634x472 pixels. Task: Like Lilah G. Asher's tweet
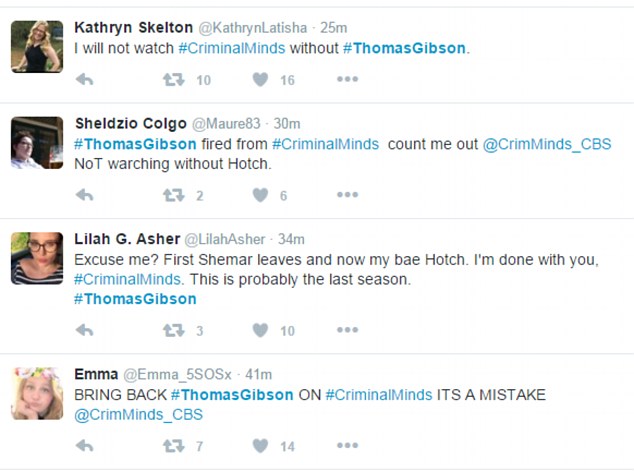pyautogui.click(x=260, y=330)
